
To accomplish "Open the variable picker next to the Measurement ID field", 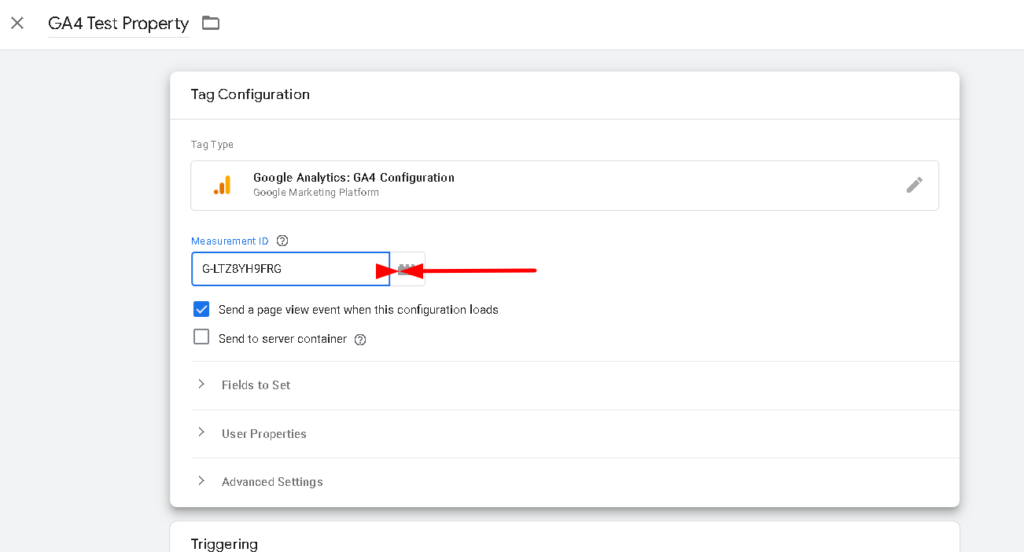I will pos(408,269).
